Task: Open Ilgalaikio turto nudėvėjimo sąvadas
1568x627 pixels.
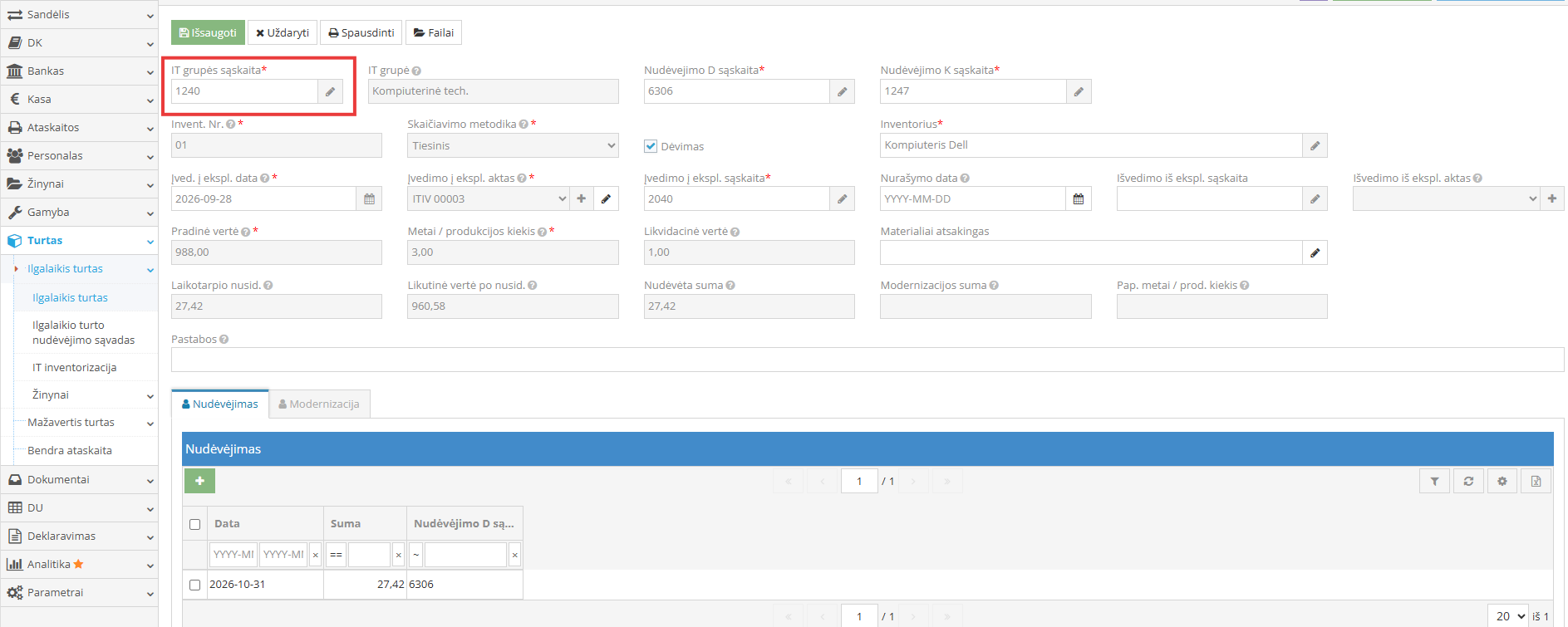Action: point(83,332)
